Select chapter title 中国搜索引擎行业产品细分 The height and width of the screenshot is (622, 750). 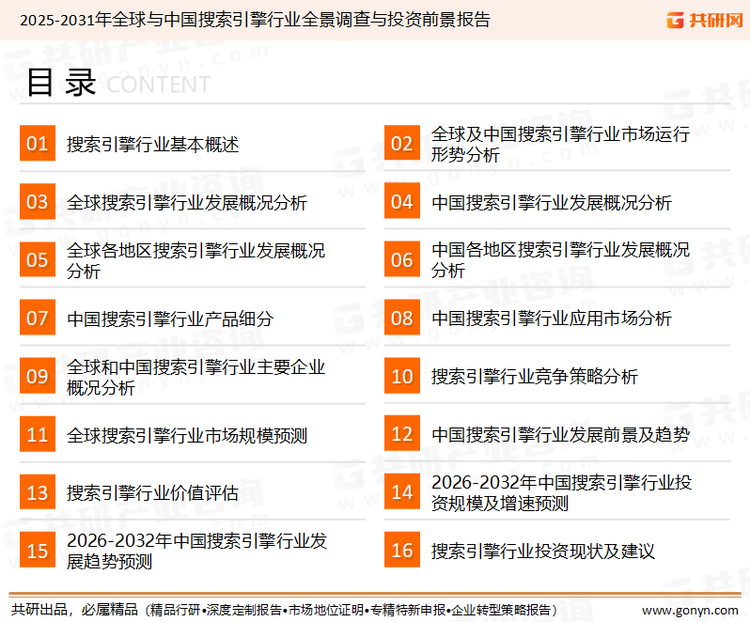(x=170, y=319)
